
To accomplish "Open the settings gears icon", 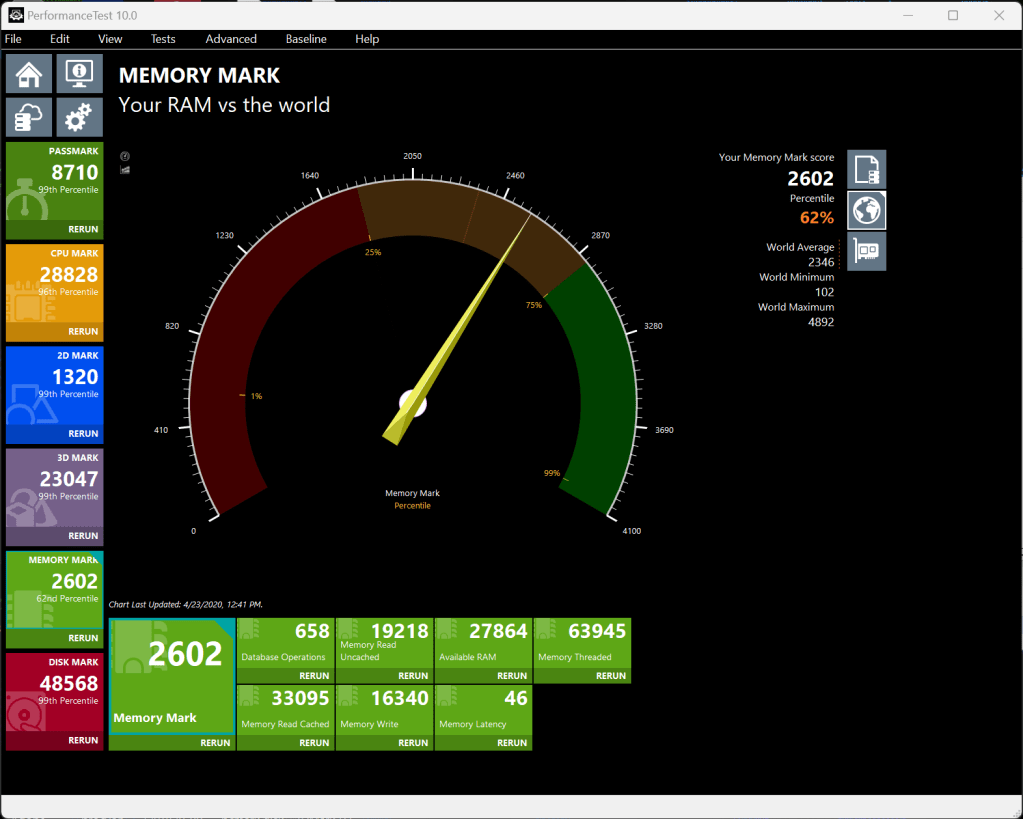I will point(79,118).
